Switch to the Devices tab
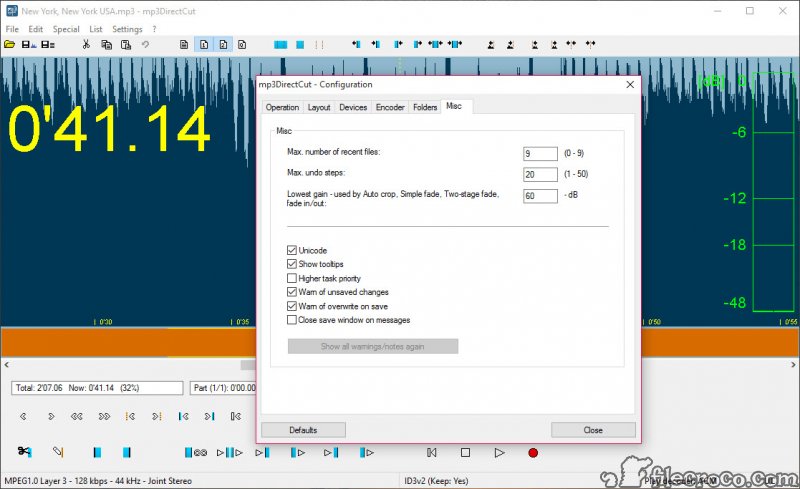This screenshot has width=800, height=489. [353, 107]
